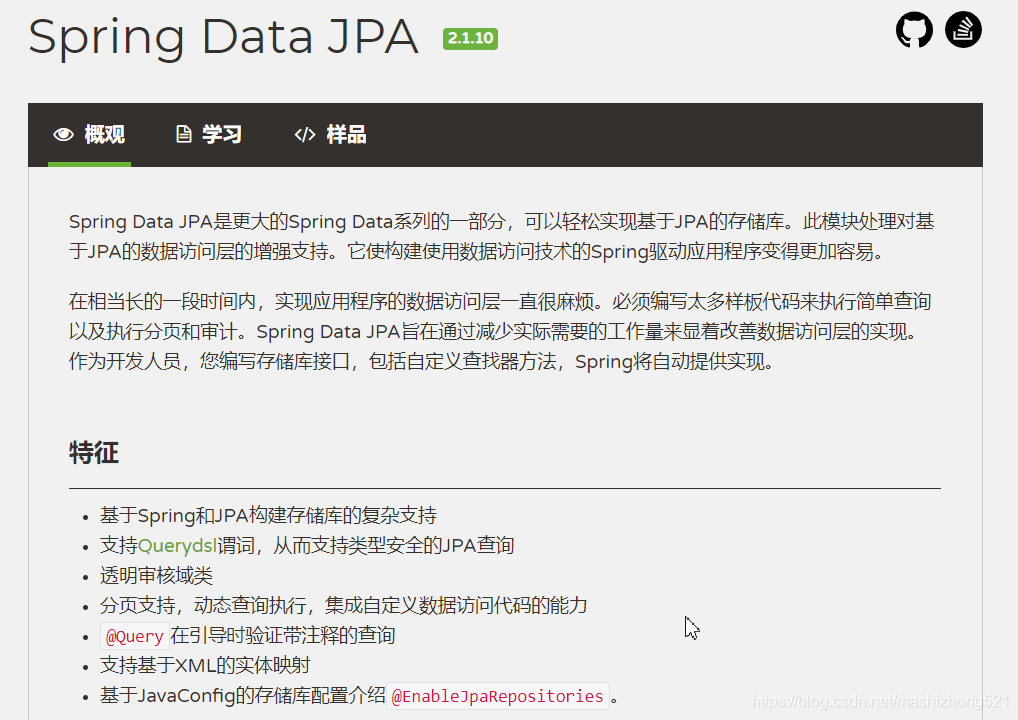
Task: Click the 2.1.10 version badge
Action: coord(470,38)
